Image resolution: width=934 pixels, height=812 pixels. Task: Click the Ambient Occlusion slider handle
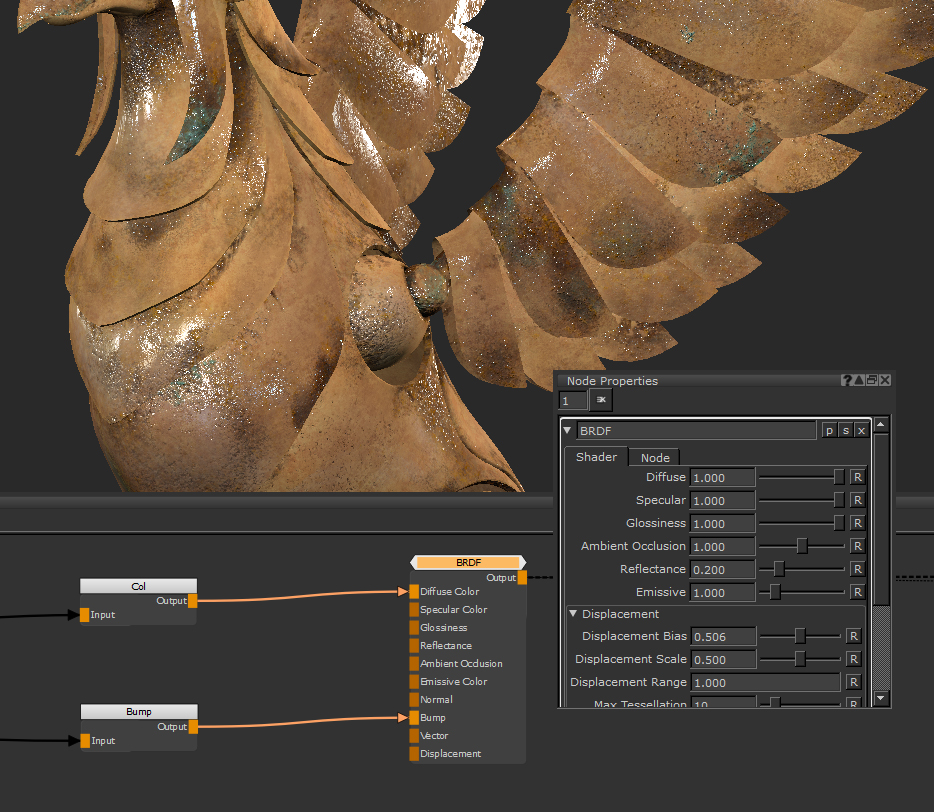click(802, 546)
